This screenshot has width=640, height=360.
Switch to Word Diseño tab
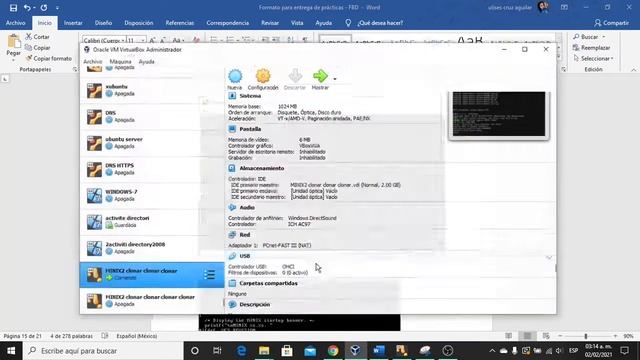103,23
